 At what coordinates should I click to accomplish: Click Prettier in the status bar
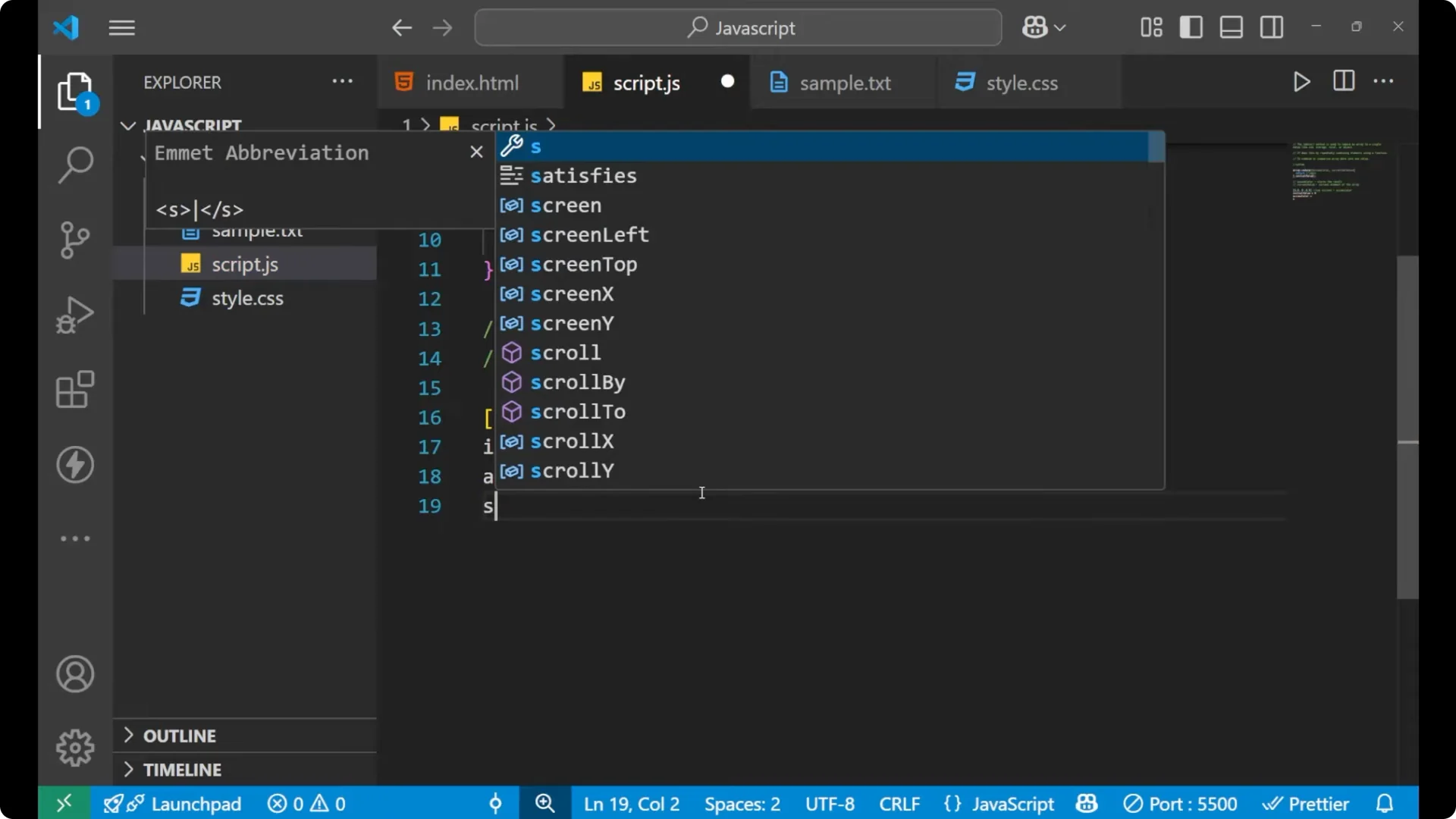point(1307,803)
